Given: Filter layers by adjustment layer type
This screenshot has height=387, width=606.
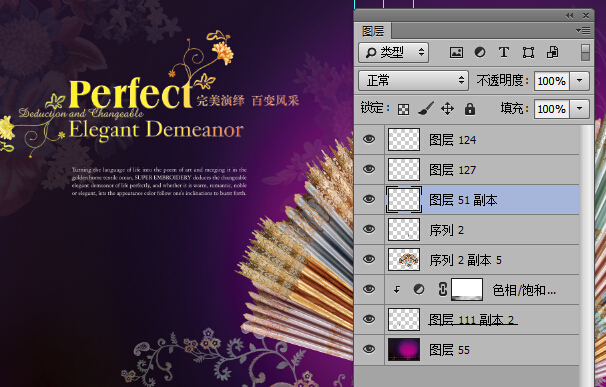Looking at the screenshot, I should tap(480, 52).
